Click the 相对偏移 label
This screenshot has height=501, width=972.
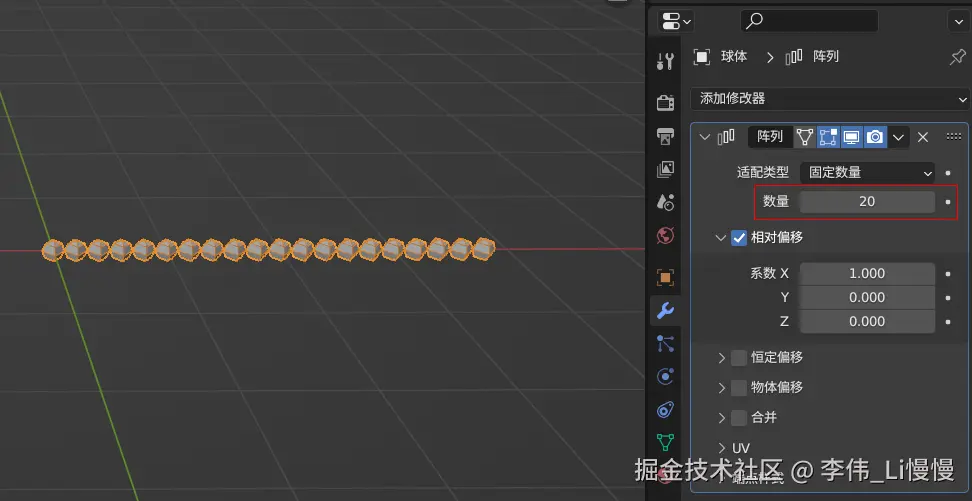click(777, 237)
